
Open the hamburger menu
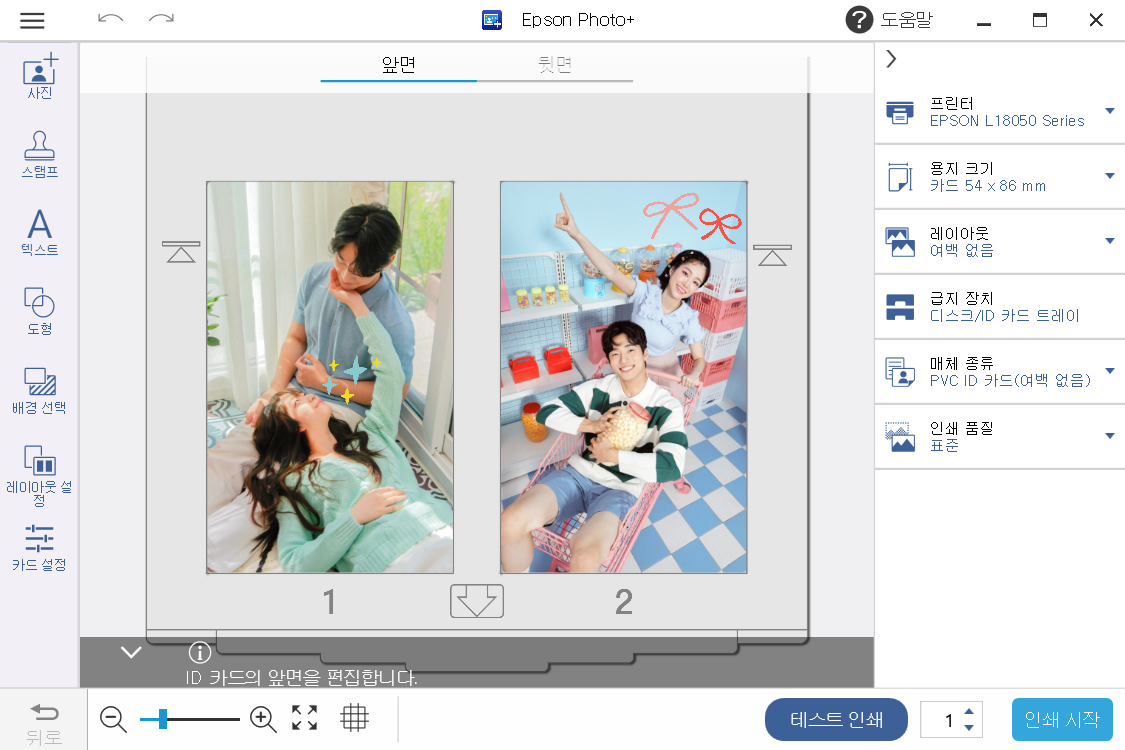tap(32, 20)
